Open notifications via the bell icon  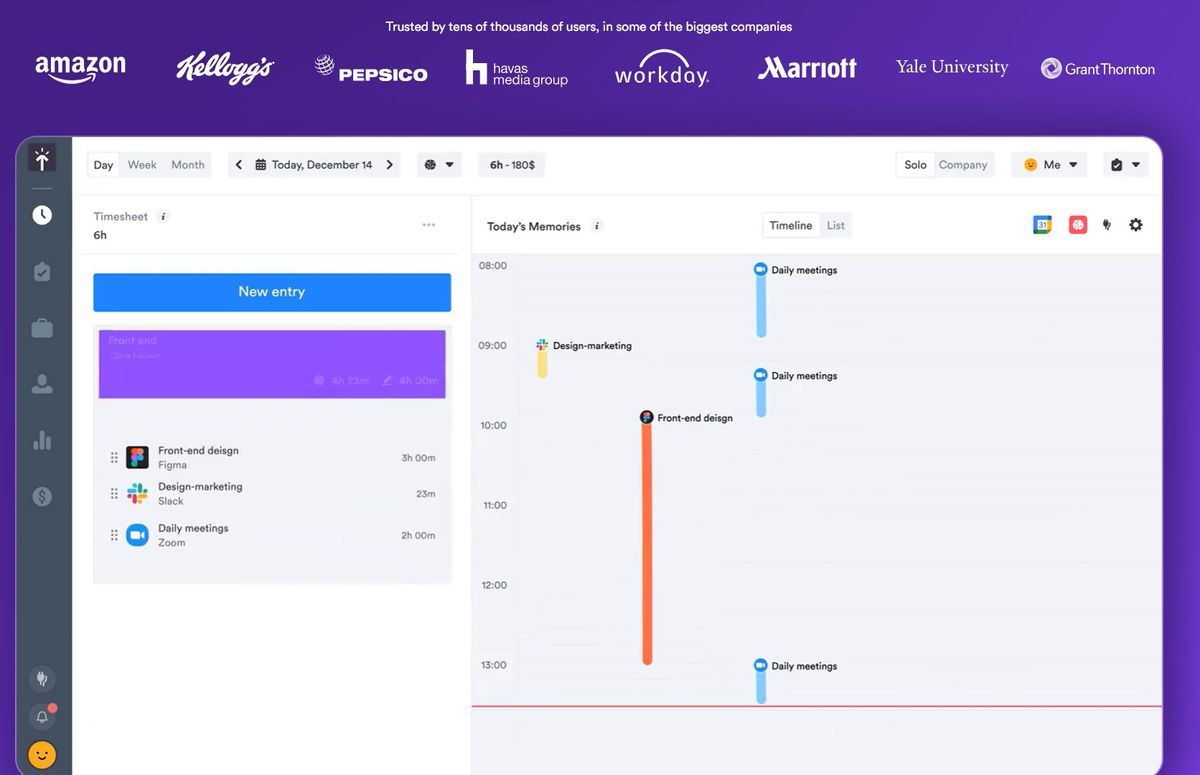41,716
